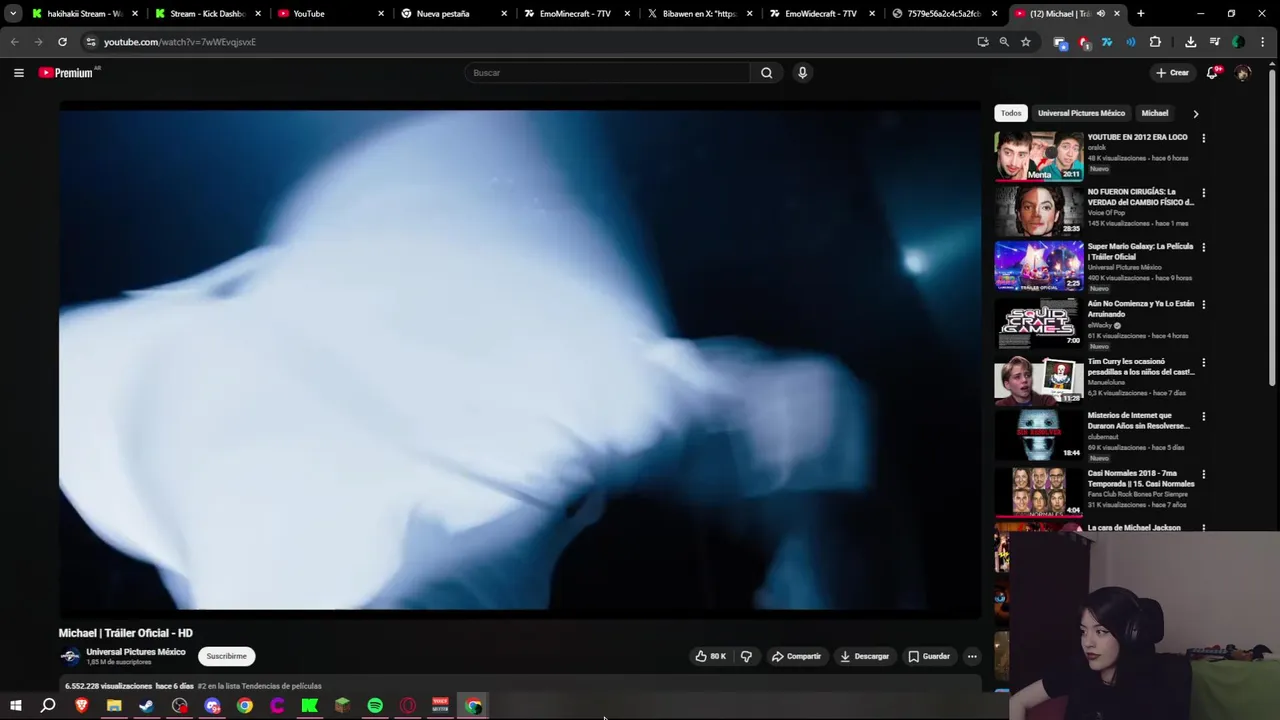
Task: Open Brave browser from the taskbar
Action: (x=81, y=706)
